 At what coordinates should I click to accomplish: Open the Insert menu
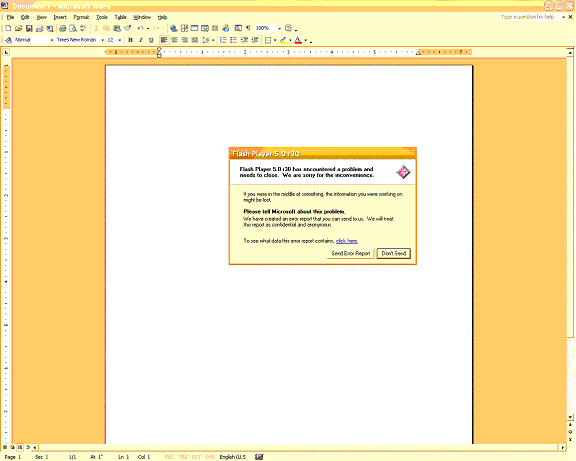pyautogui.click(x=60, y=17)
